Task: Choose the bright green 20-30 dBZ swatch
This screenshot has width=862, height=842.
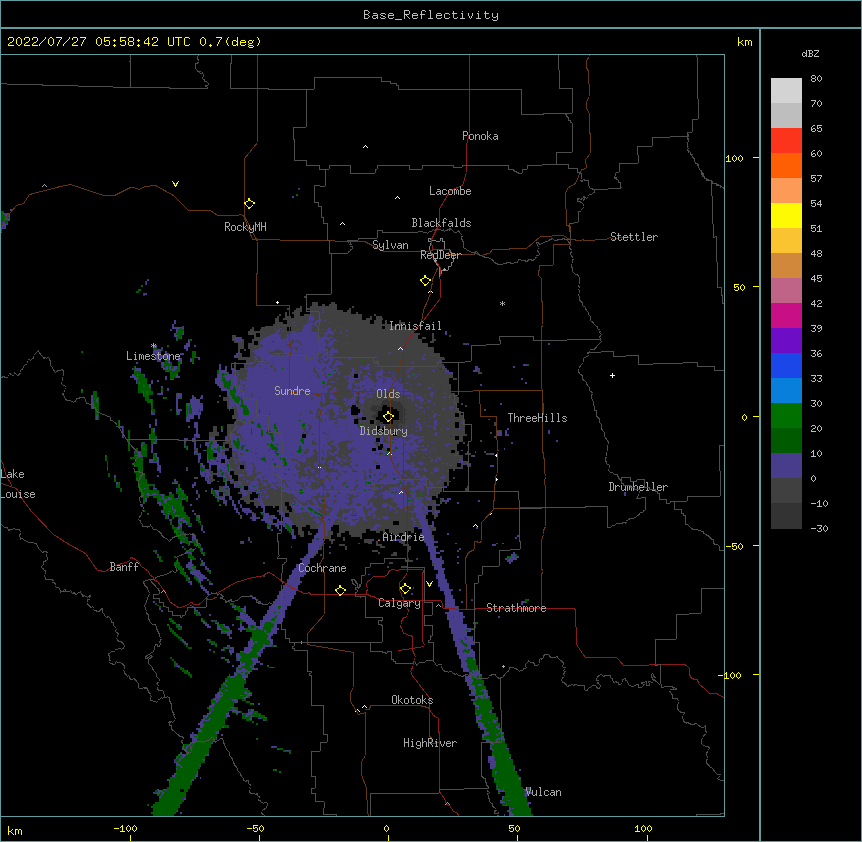Action: pos(786,416)
